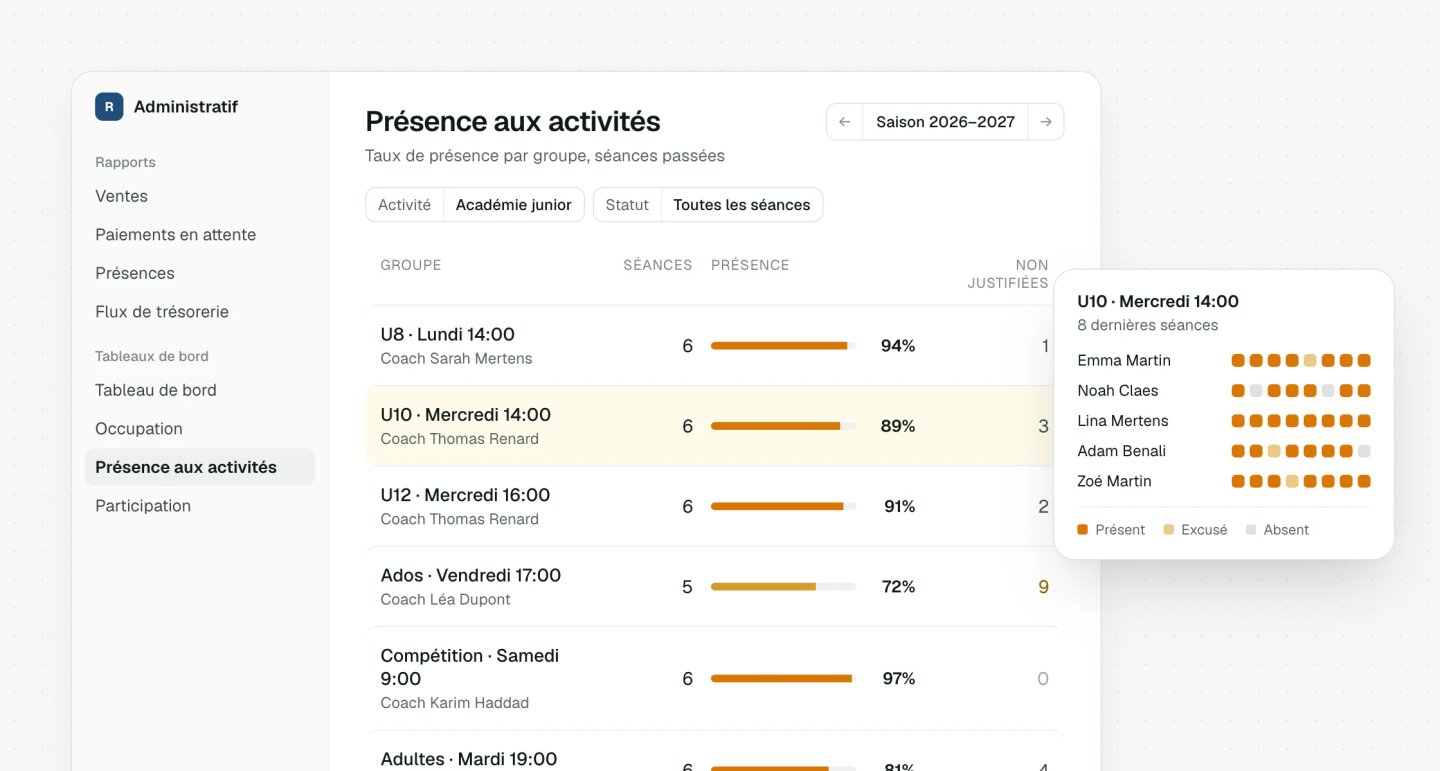Select Lina Mertens in the popup

click(x=1123, y=421)
